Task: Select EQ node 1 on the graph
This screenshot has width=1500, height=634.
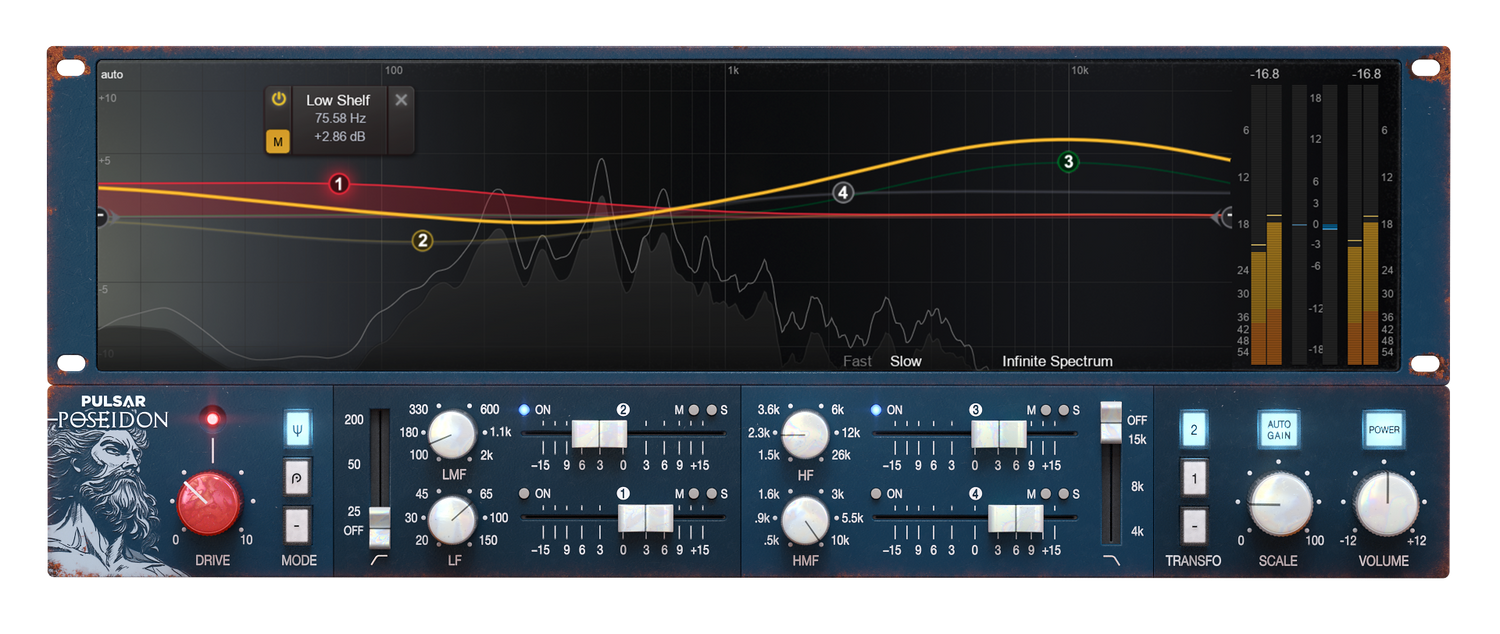Action: 339,184
